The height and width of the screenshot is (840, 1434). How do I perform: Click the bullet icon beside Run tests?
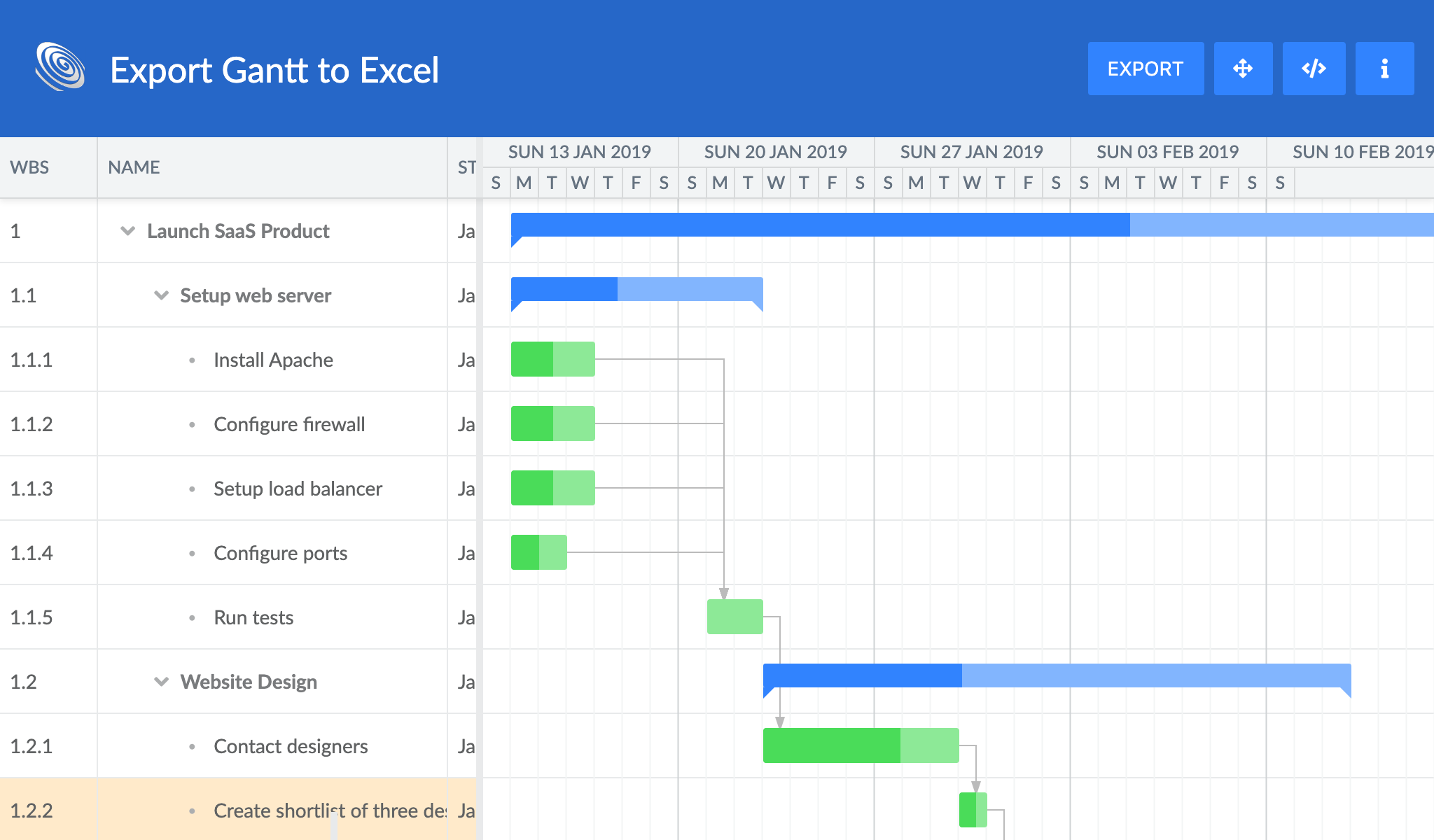pyautogui.click(x=192, y=617)
